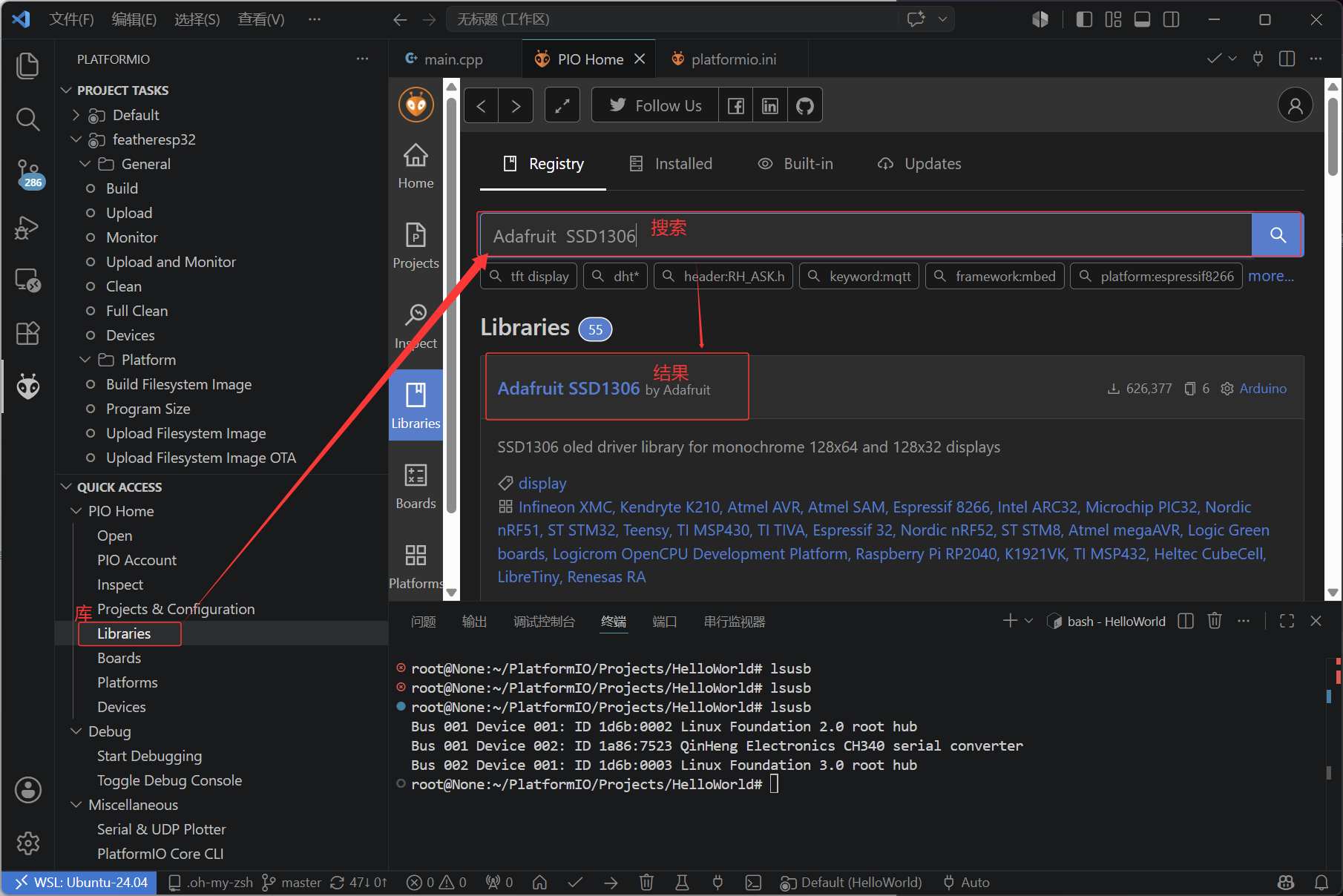This screenshot has height=896, width=1343.
Task: Click the LinkedIn icon in PIO toolbar
Action: tap(770, 105)
